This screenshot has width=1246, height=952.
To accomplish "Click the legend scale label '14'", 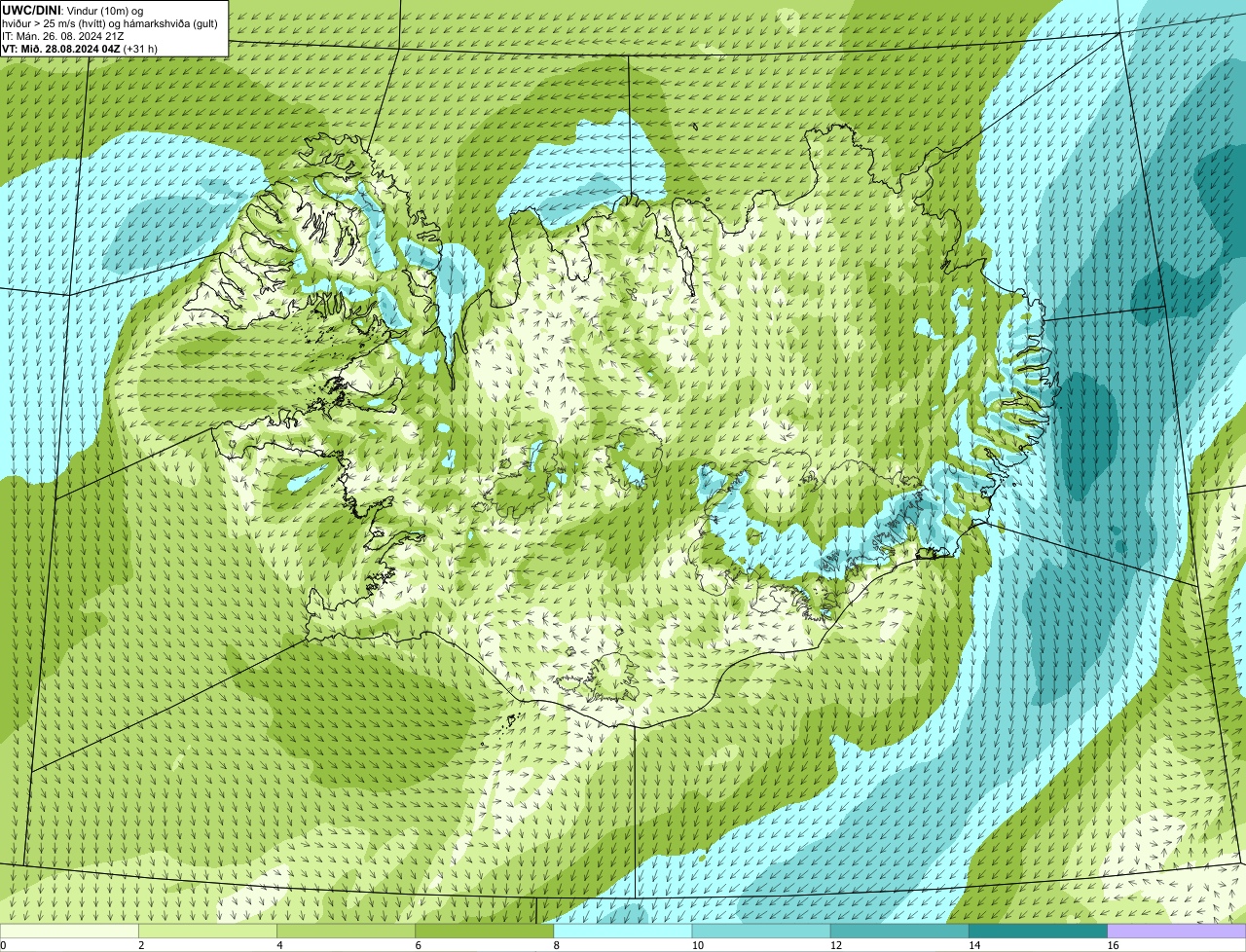I will click(974, 945).
